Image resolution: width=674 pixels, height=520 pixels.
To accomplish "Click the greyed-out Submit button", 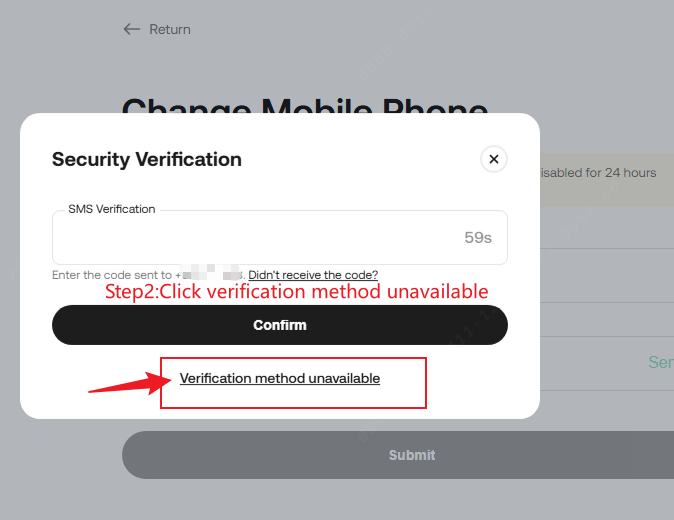I will click(x=412, y=455).
